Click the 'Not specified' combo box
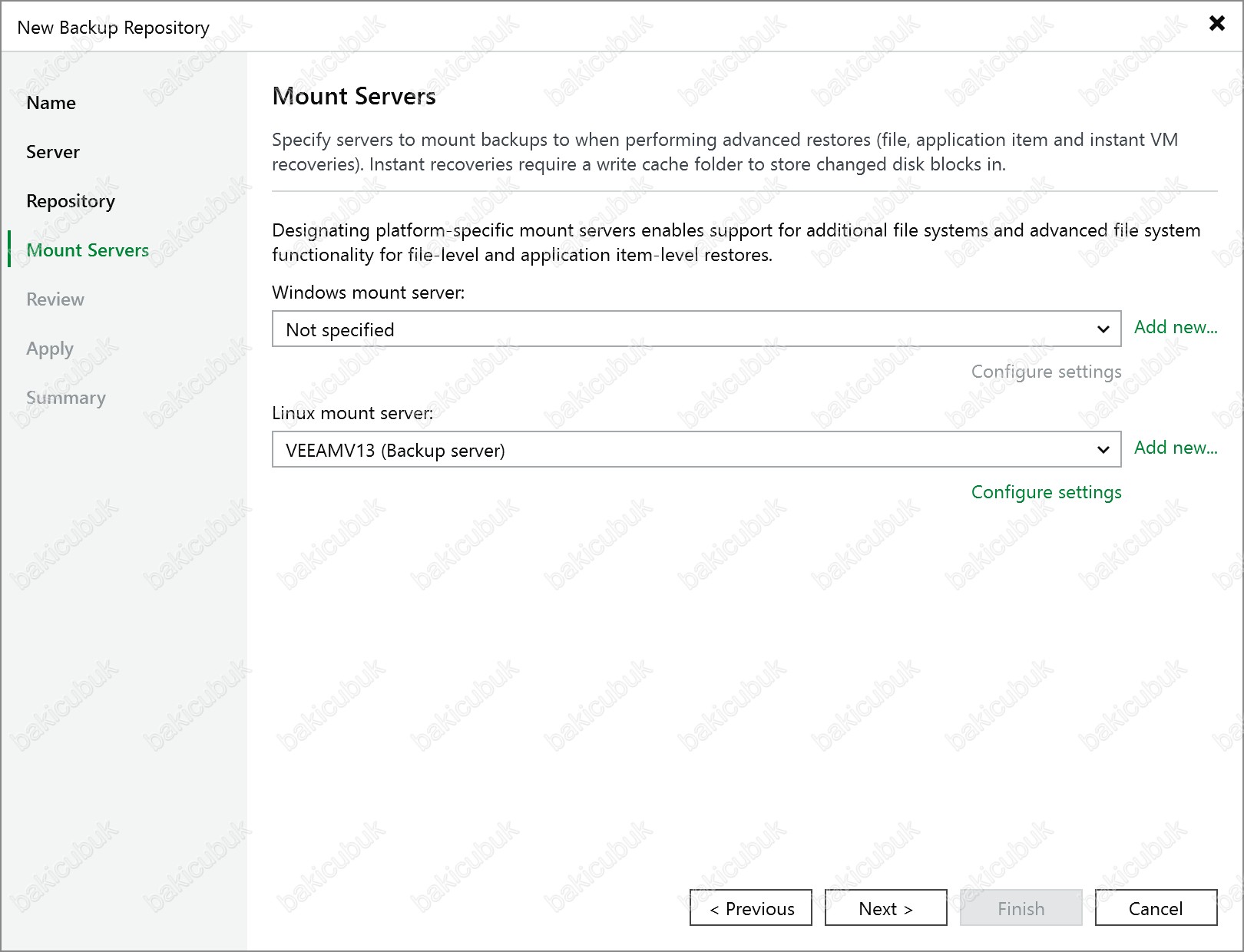Viewport: 1244px width, 952px height. point(676,329)
